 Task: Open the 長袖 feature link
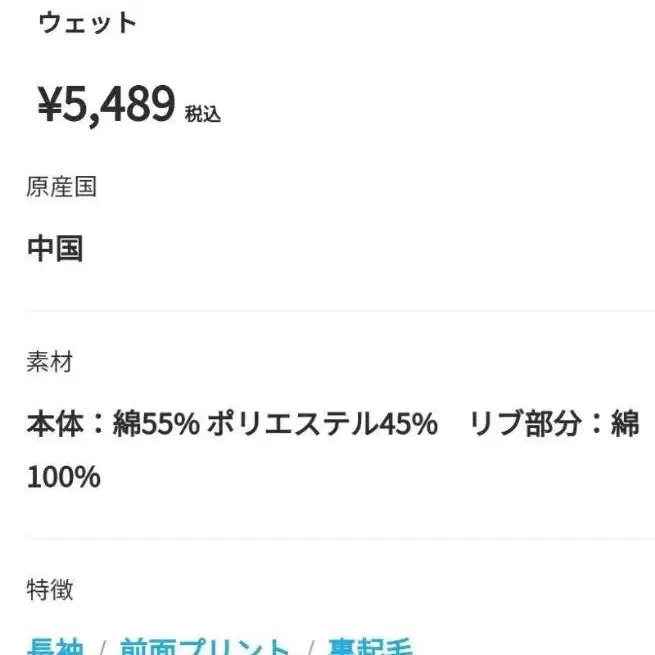[x=56, y=646]
